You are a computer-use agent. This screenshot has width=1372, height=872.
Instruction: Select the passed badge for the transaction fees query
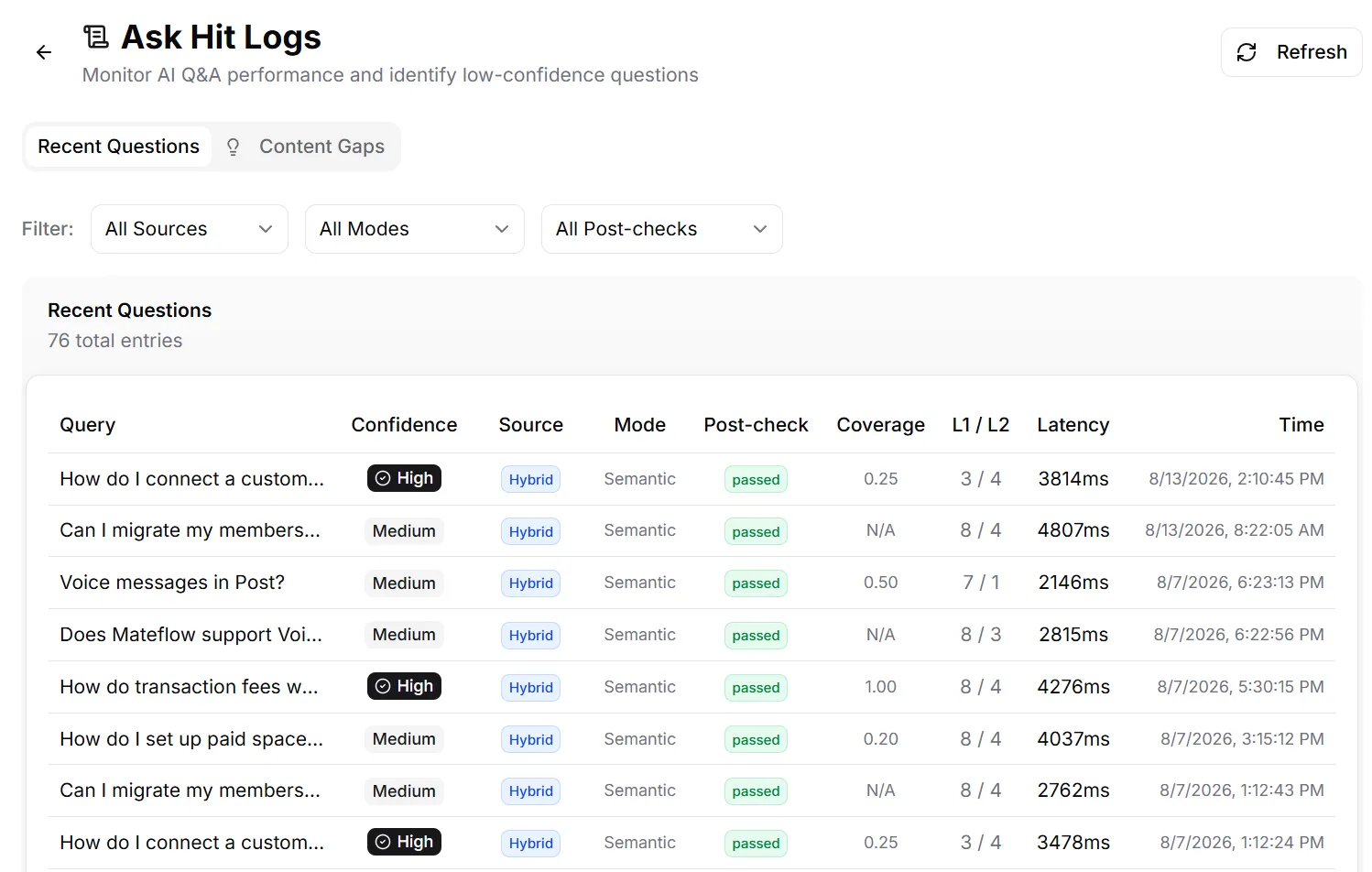756,688
